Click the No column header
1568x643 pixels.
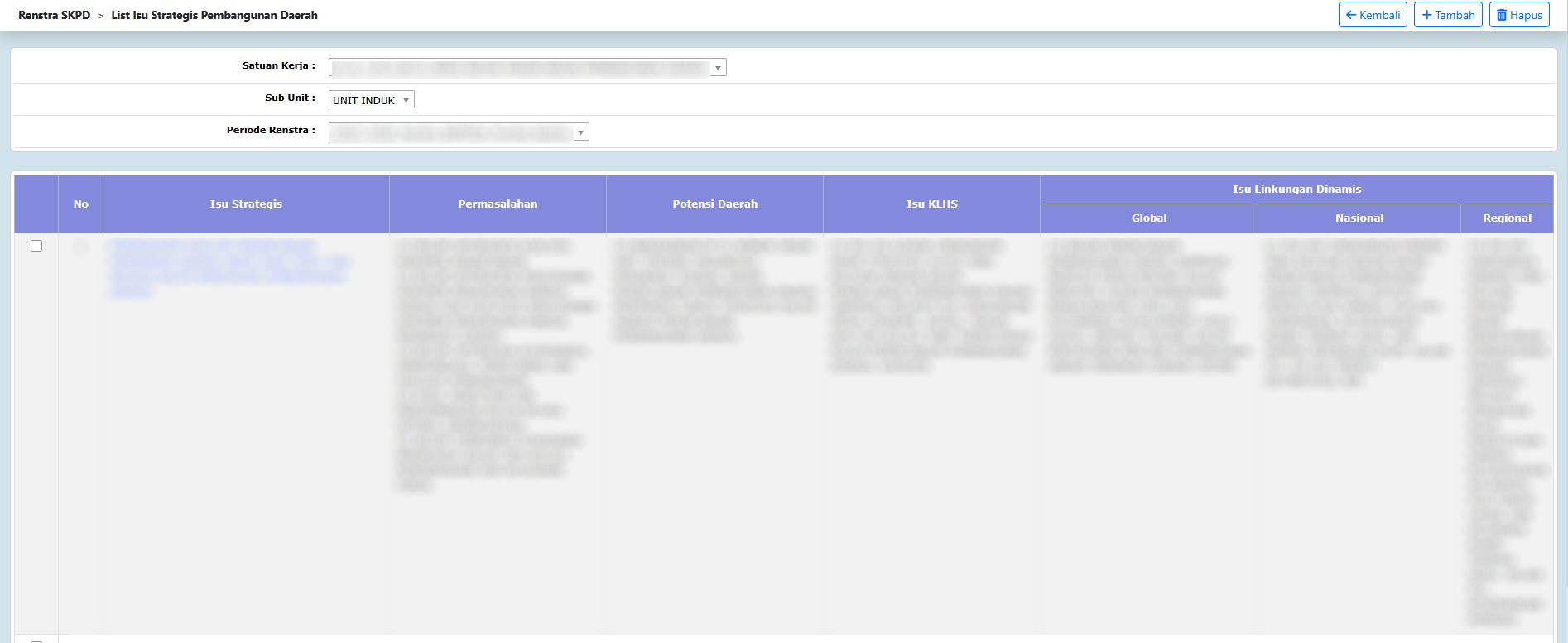(80, 204)
